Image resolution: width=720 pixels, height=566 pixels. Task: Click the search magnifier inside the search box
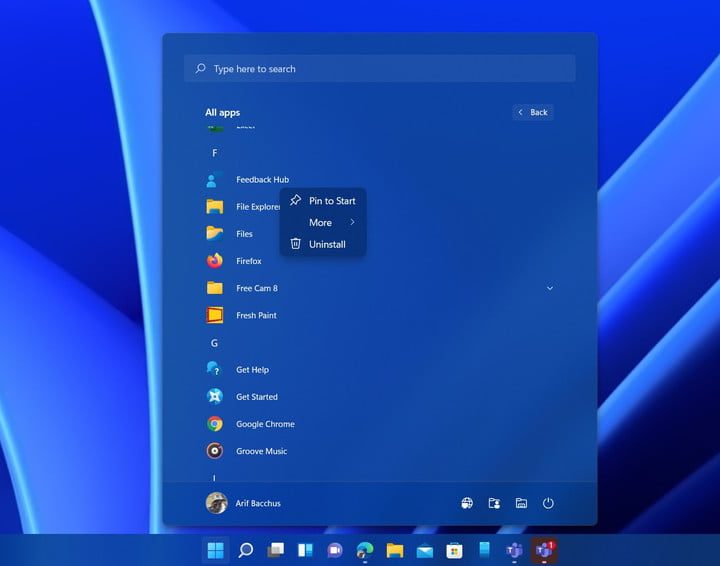(201, 68)
